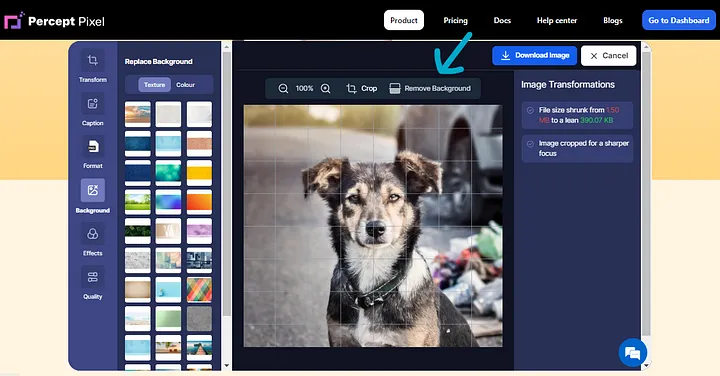Open the Transform tool in sidebar
720x376 pixels.
click(92, 66)
